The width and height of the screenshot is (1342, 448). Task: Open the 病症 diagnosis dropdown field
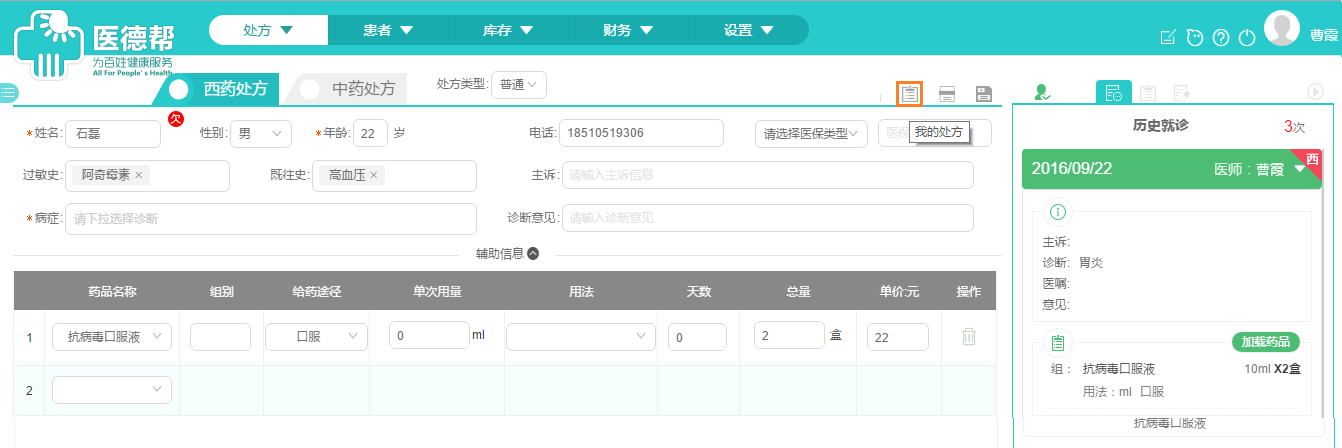pos(271,218)
